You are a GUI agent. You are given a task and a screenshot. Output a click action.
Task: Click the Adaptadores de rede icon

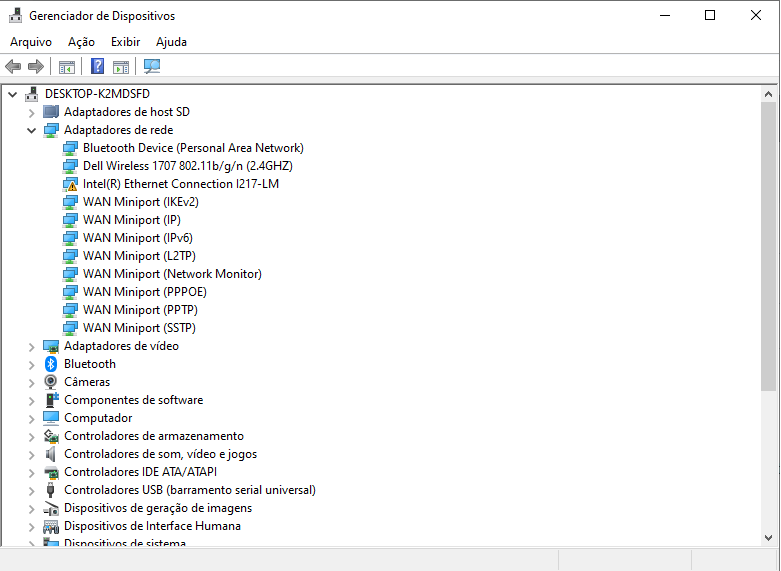click(51, 131)
